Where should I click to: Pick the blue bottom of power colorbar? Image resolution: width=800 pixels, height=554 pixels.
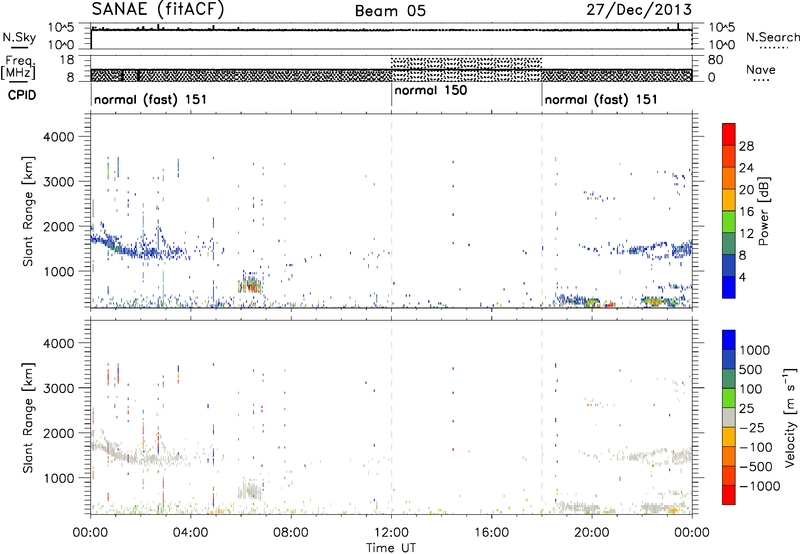[729, 287]
